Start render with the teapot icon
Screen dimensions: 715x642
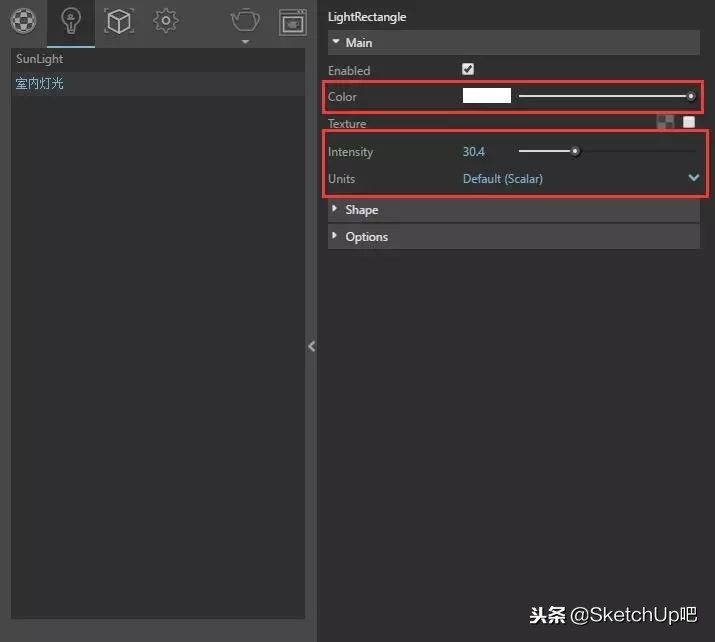[245, 21]
